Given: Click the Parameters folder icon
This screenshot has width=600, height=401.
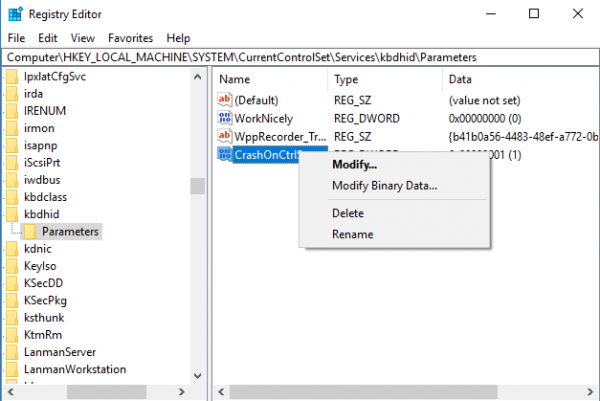Looking at the screenshot, I should (31, 231).
